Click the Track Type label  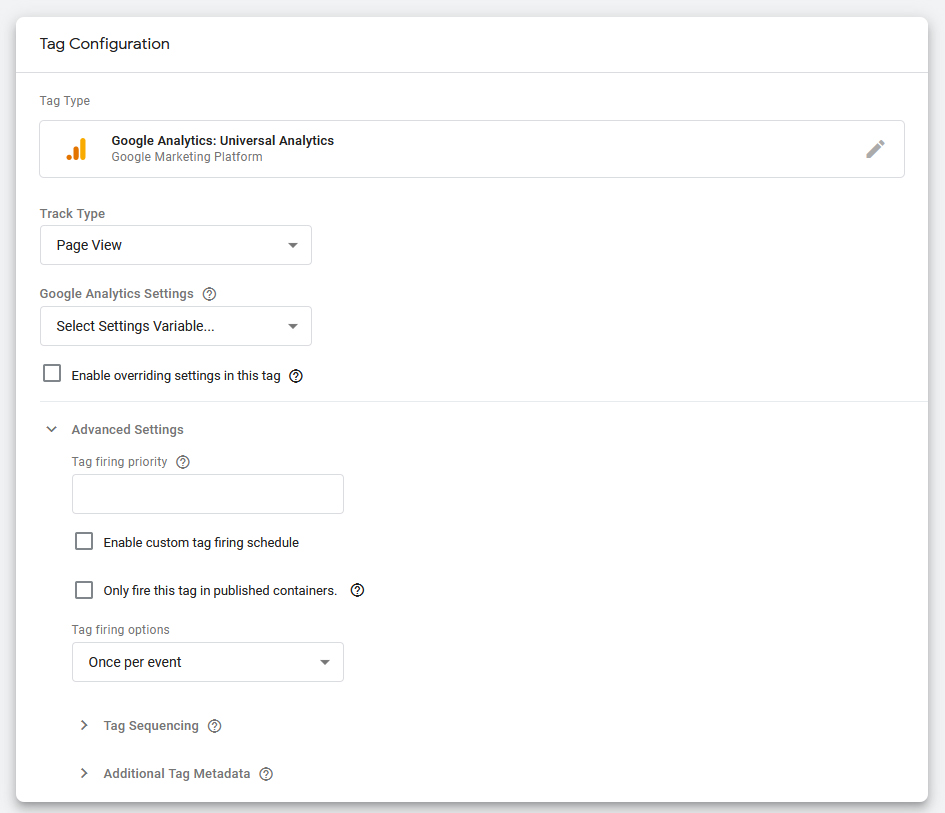(72, 214)
